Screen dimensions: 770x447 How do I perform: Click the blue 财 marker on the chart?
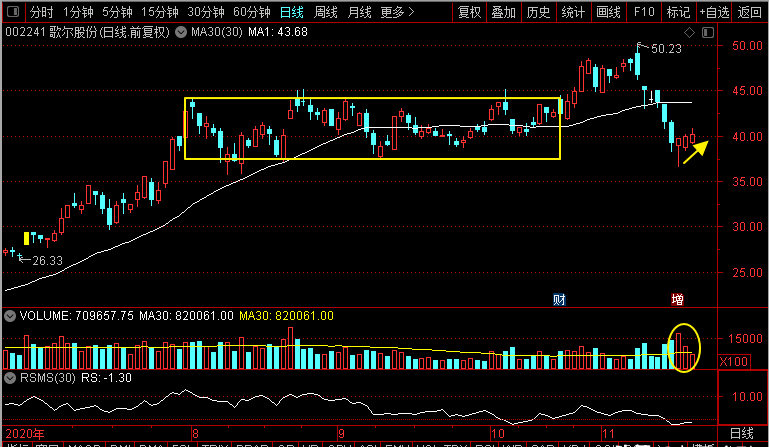tap(559, 299)
